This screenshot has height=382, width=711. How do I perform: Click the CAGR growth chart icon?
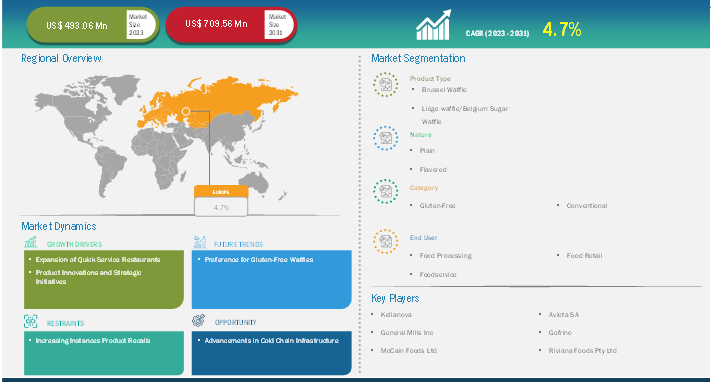433,25
